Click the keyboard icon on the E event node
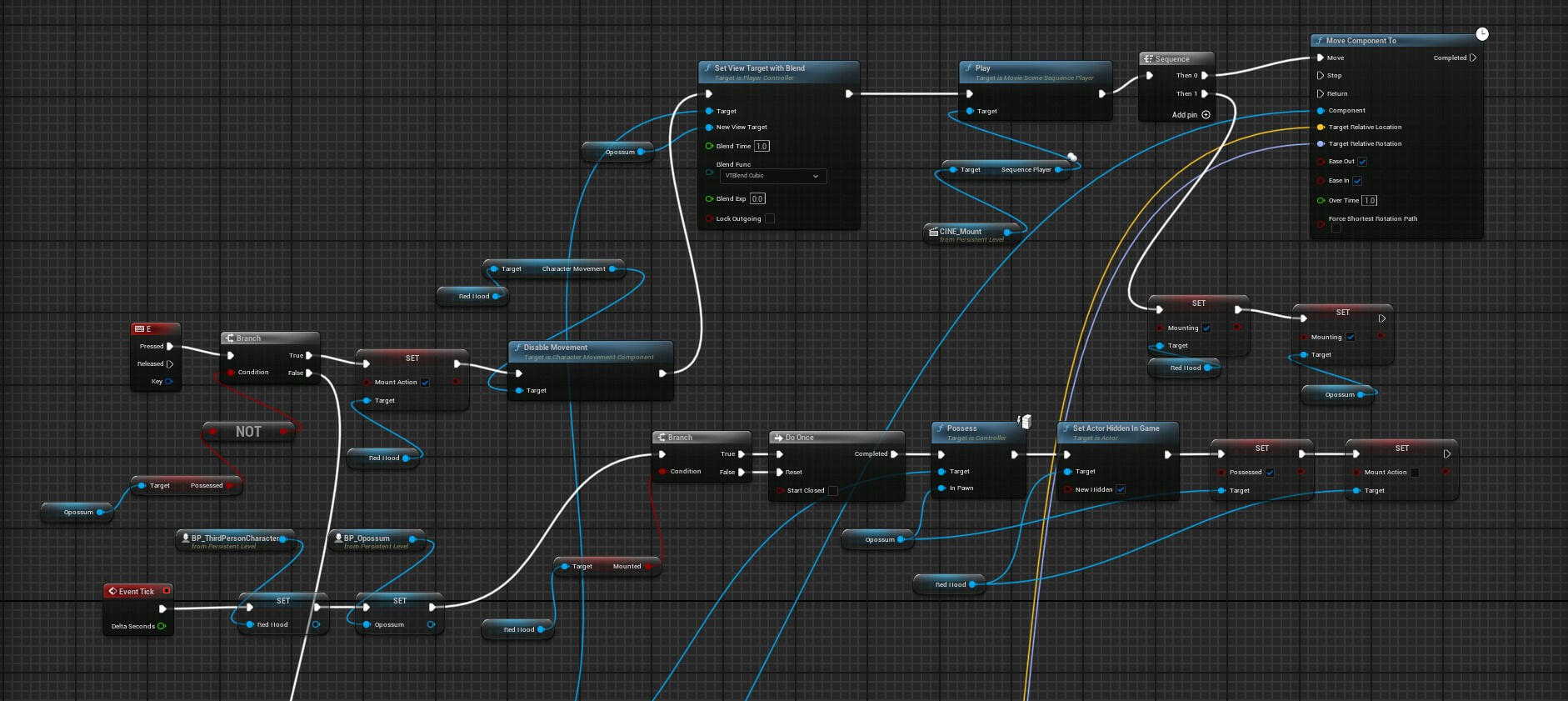 pyautogui.click(x=139, y=329)
